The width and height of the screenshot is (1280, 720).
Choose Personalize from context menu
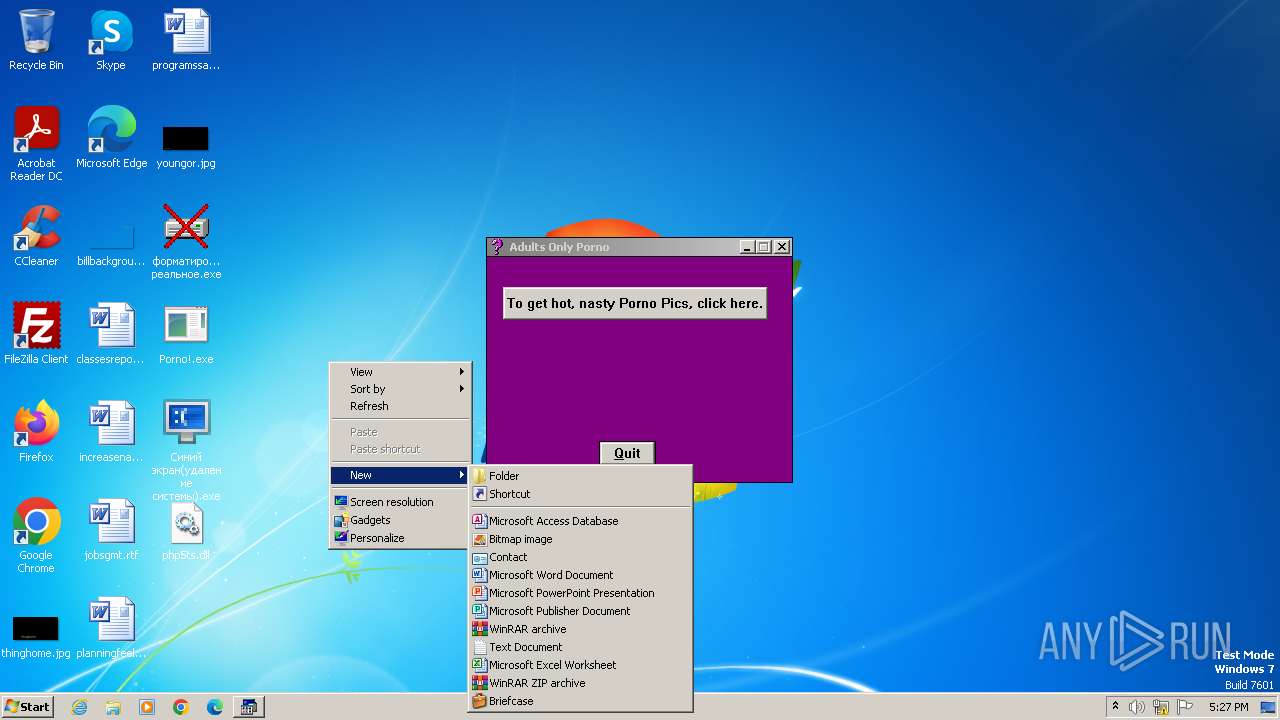pos(400,538)
